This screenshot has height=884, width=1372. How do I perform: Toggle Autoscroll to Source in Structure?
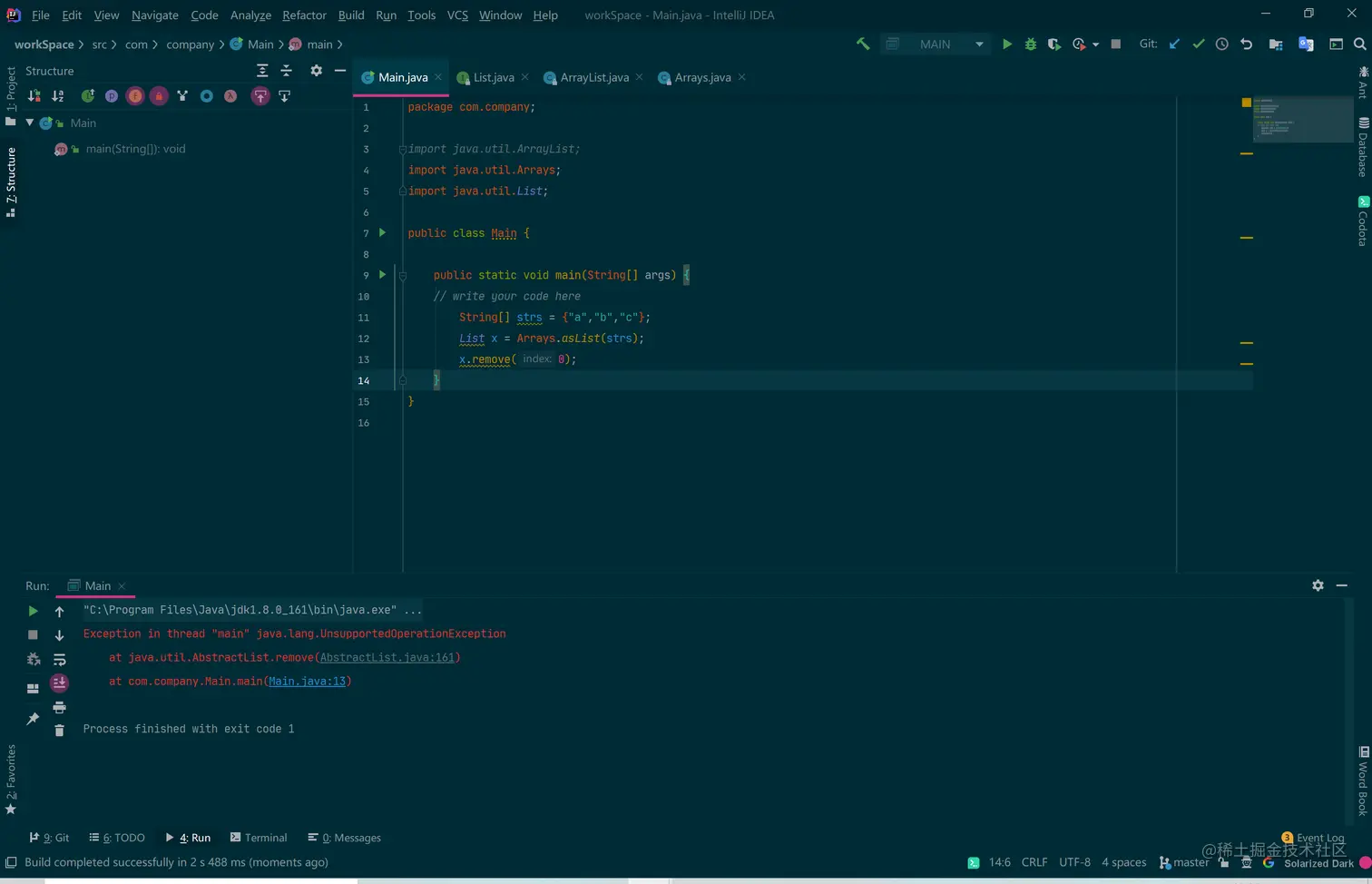coord(260,95)
